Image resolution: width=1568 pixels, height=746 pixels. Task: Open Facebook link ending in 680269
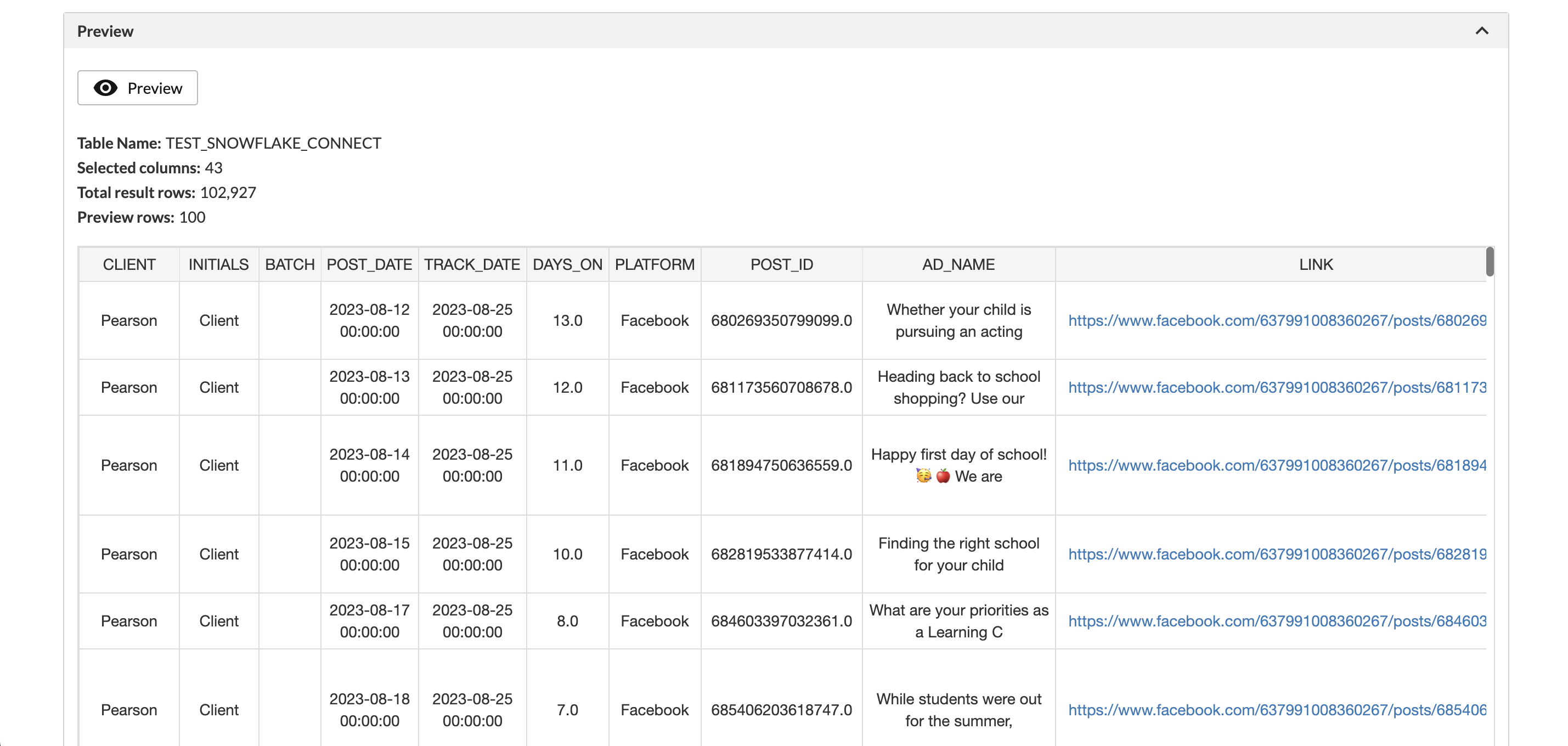tap(1277, 321)
